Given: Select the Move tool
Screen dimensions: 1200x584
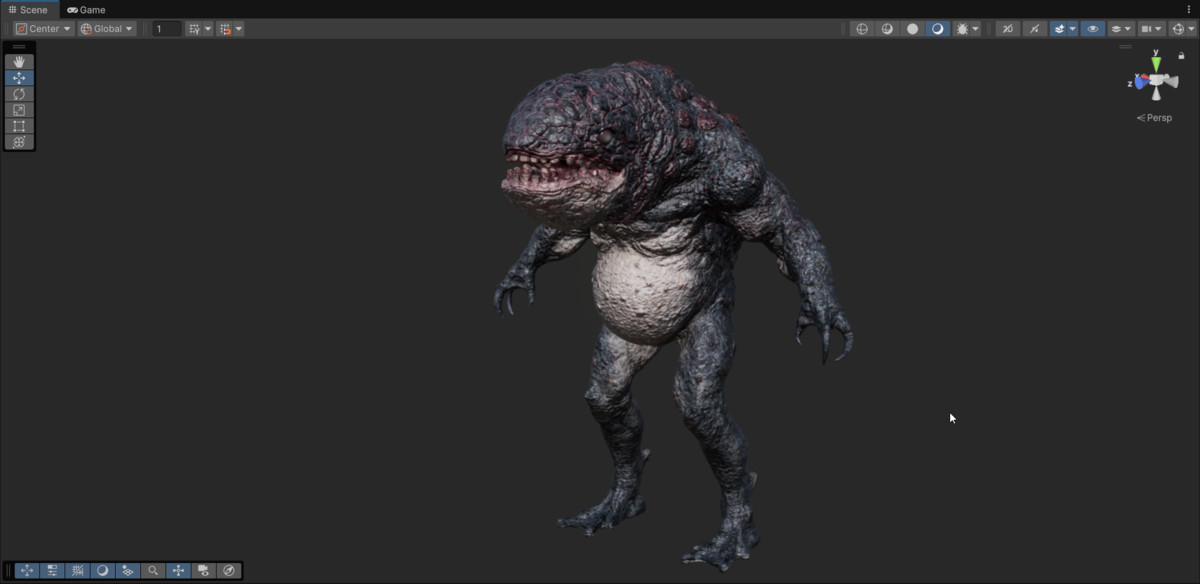Looking at the screenshot, I should [19, 78].
